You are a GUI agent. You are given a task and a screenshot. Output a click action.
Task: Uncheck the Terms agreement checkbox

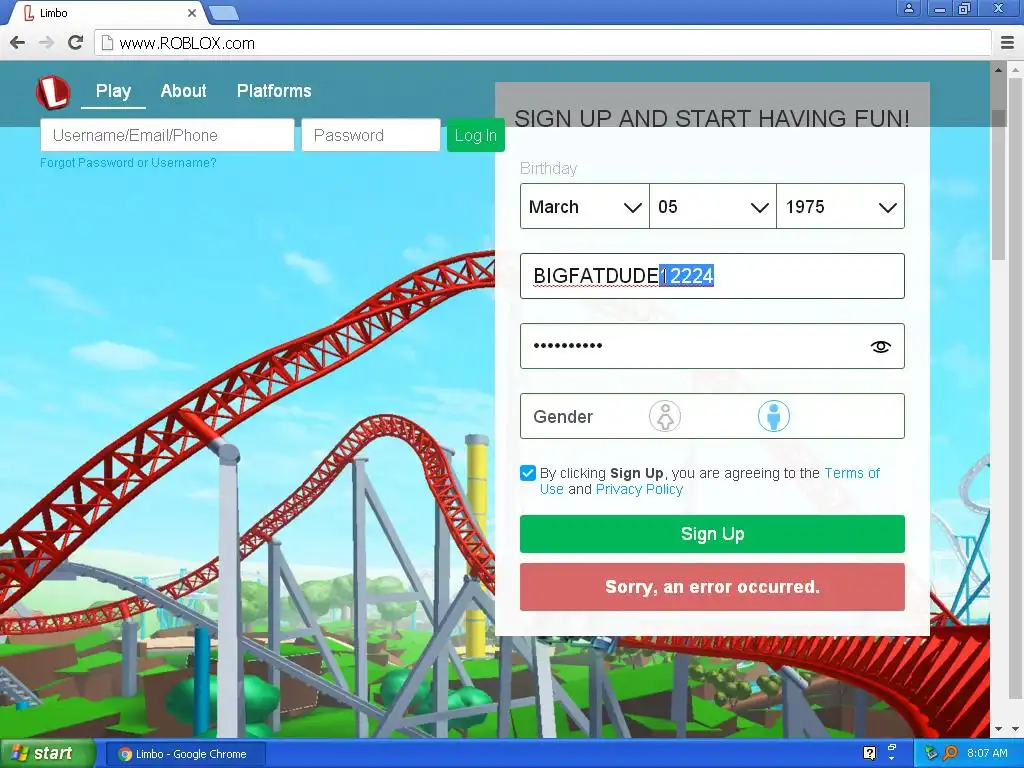pyautogui.click(x=528, y=473)
